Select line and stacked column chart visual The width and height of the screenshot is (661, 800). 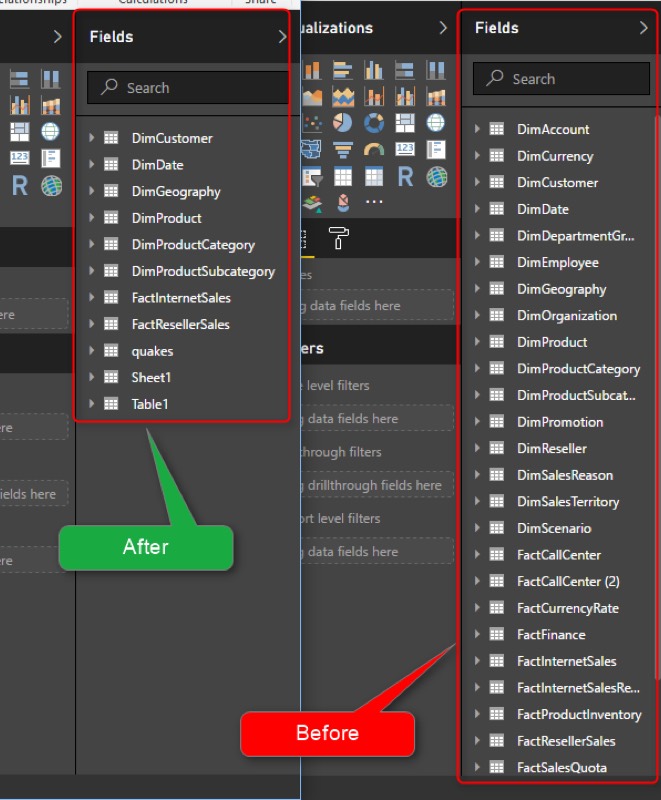point(373,96)
